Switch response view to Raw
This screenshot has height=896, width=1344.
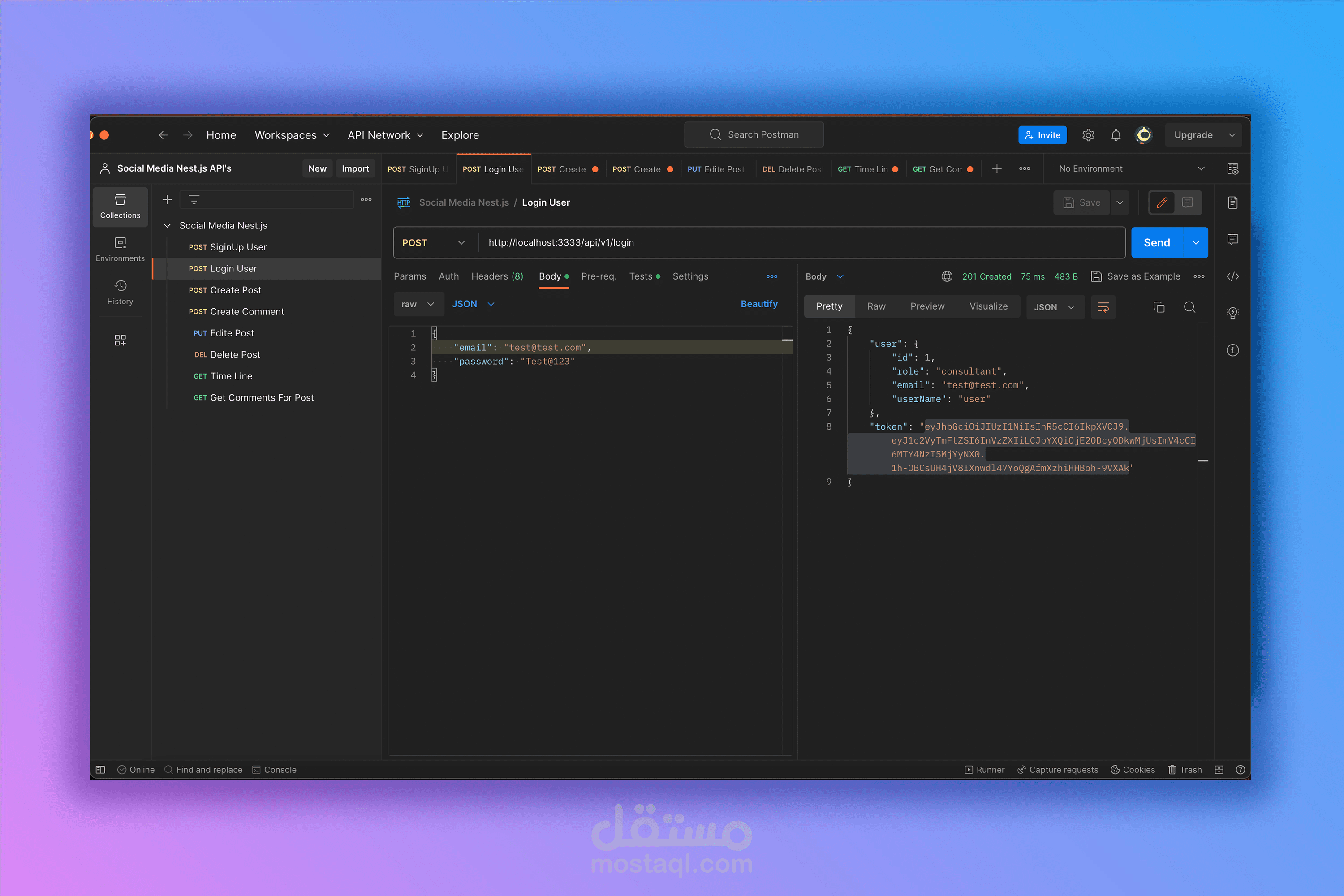click(x=876, y=307)
